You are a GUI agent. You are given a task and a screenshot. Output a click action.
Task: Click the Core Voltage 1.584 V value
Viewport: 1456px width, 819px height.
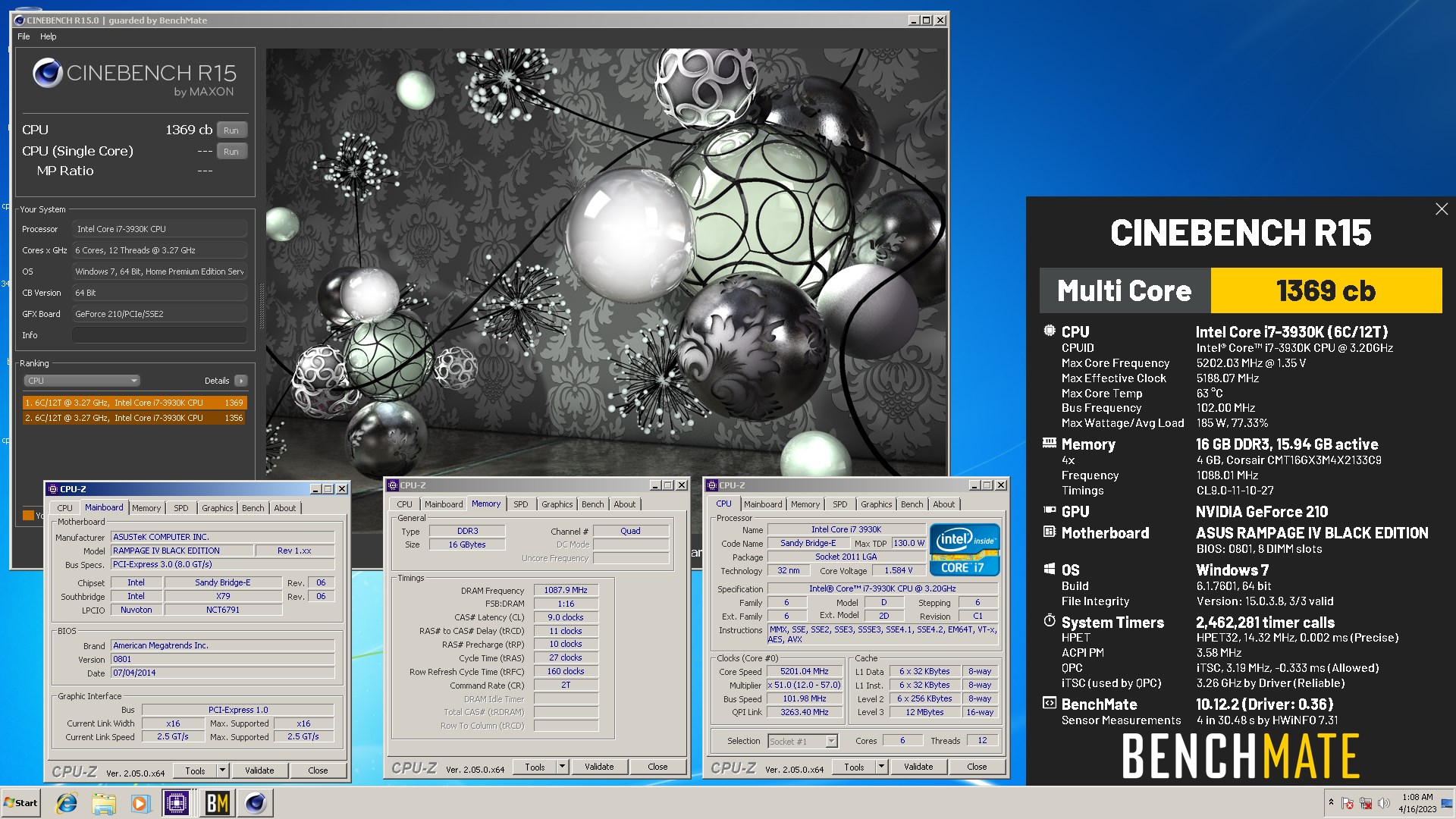coord(899,570)
